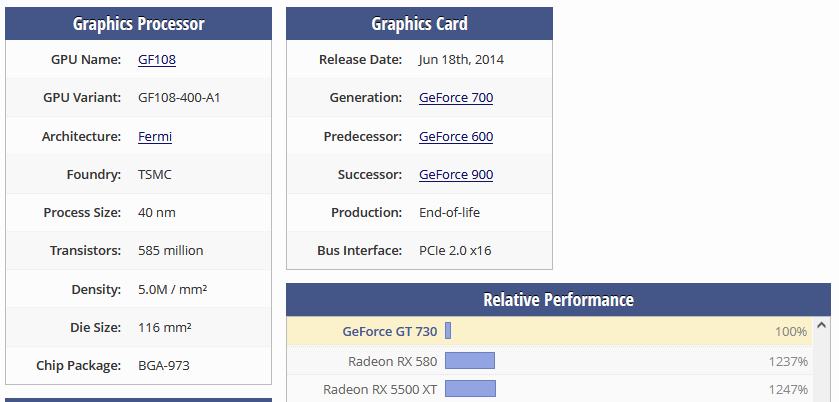This screenshot has width=839, height=402.
Task: Open the GeForce 900 successor link
Action: point(456,175)
